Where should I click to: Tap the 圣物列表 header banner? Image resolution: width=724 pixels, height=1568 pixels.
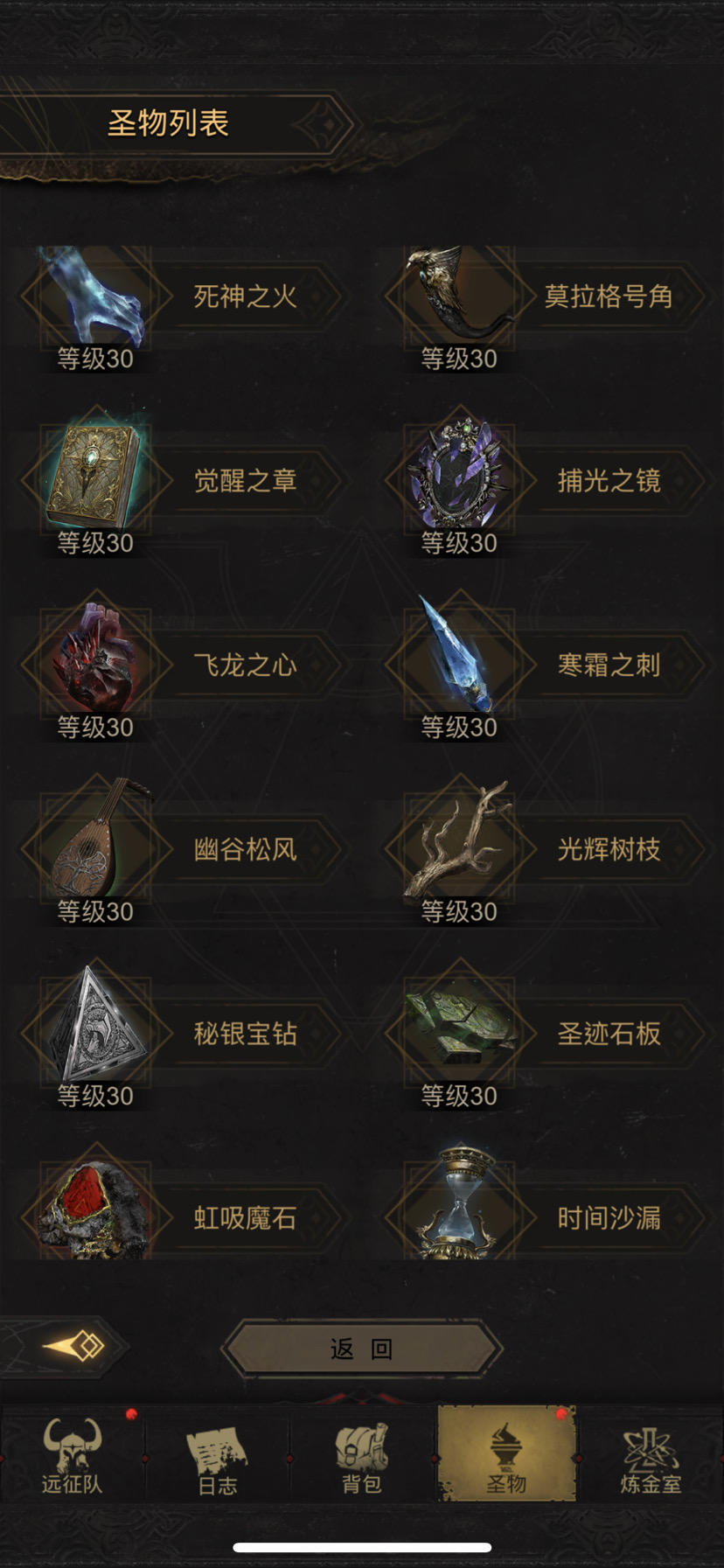(x=168, y=124)
